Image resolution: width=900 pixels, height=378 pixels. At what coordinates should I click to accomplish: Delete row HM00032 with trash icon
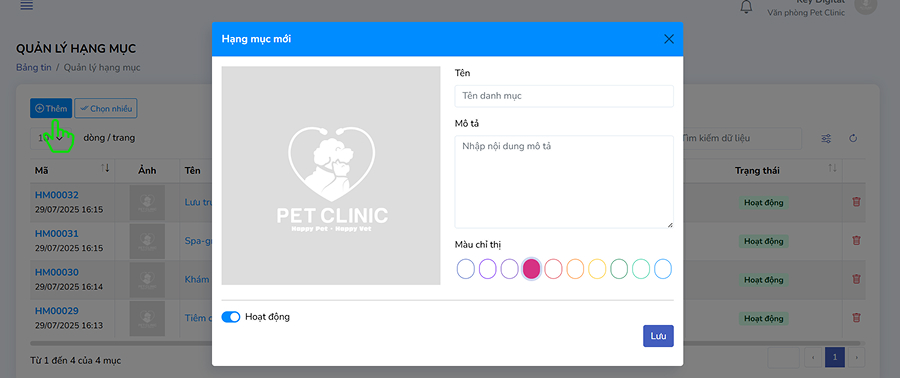(856, 202)
